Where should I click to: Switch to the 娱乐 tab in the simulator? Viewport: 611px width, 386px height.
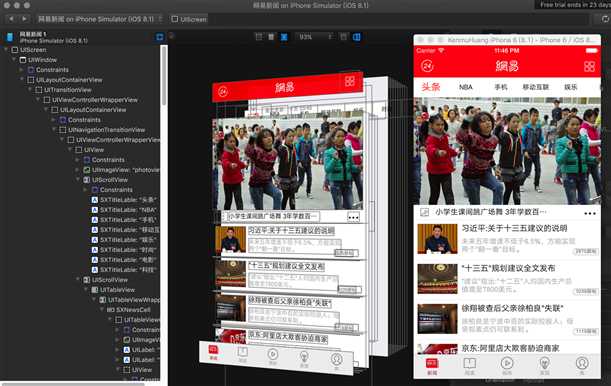tap(571, 87)
